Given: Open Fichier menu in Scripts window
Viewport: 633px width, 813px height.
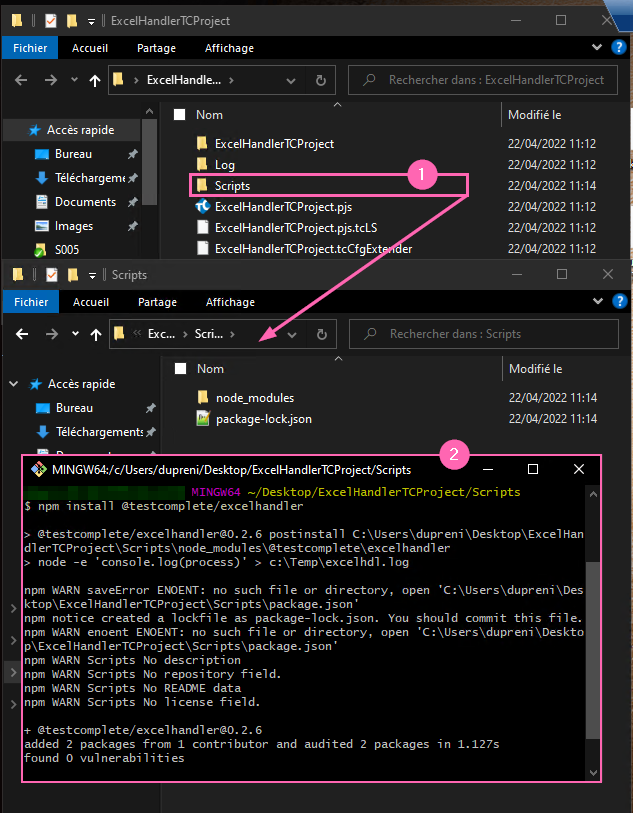Looking at the screenshot, I should [x=31, y=302].
